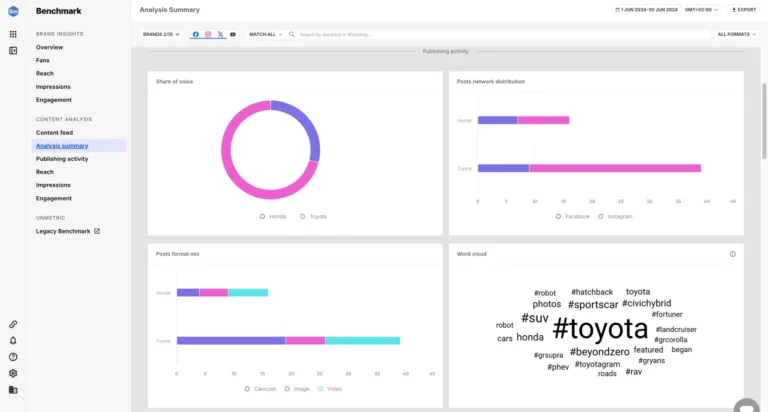Click the Word cloud info icon
The width and height of the screenshot is (768, 412).
click(733, 254)
